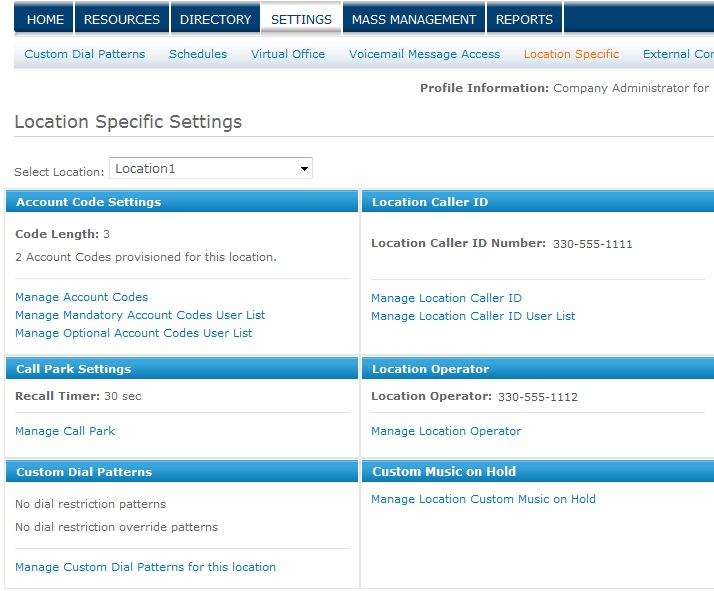The height and width of the screenshot is (591, 714).
Task: Click the Select Location: label
Action: click(59, 172)
